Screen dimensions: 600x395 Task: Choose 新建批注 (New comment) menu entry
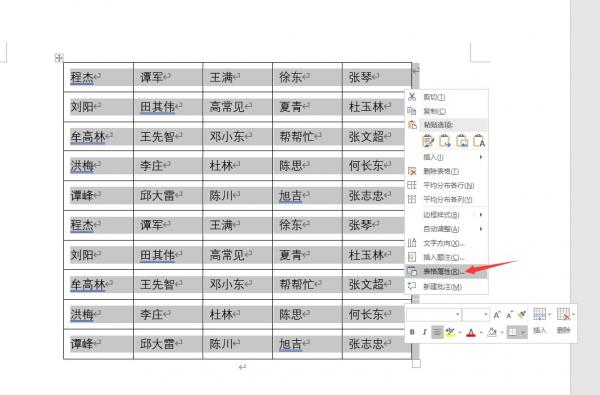click(x=446, y=286)
